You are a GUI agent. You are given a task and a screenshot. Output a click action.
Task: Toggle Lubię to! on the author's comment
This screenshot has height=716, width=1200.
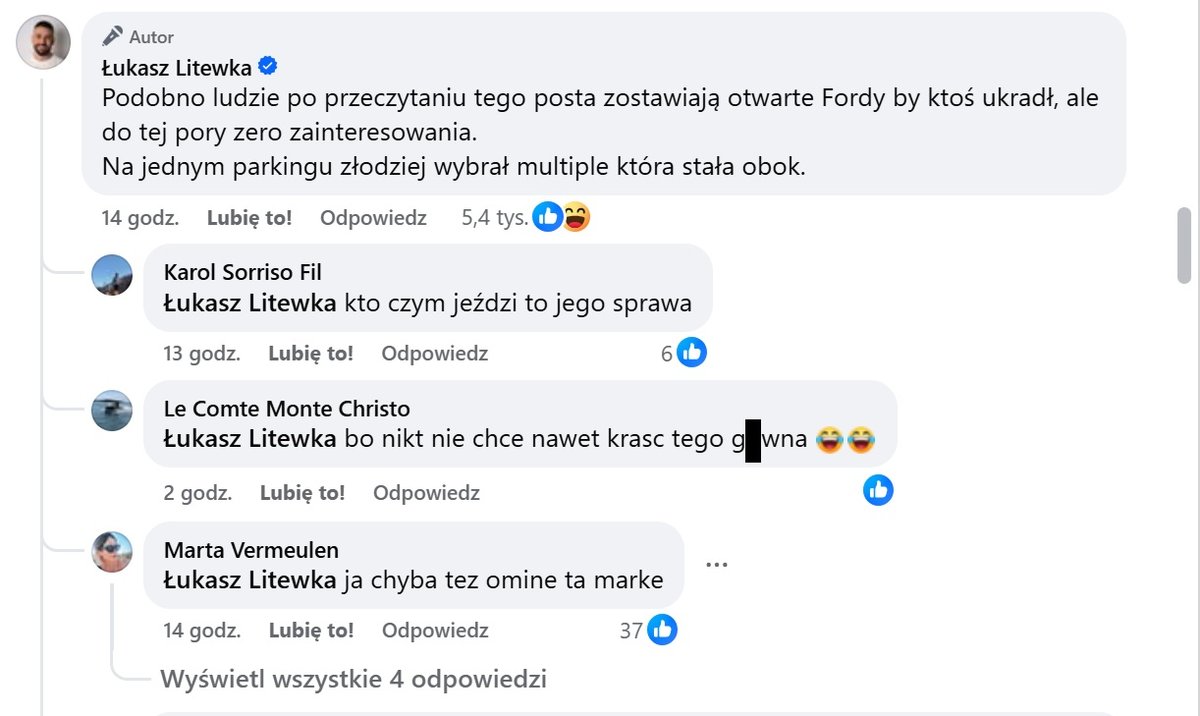249,218
